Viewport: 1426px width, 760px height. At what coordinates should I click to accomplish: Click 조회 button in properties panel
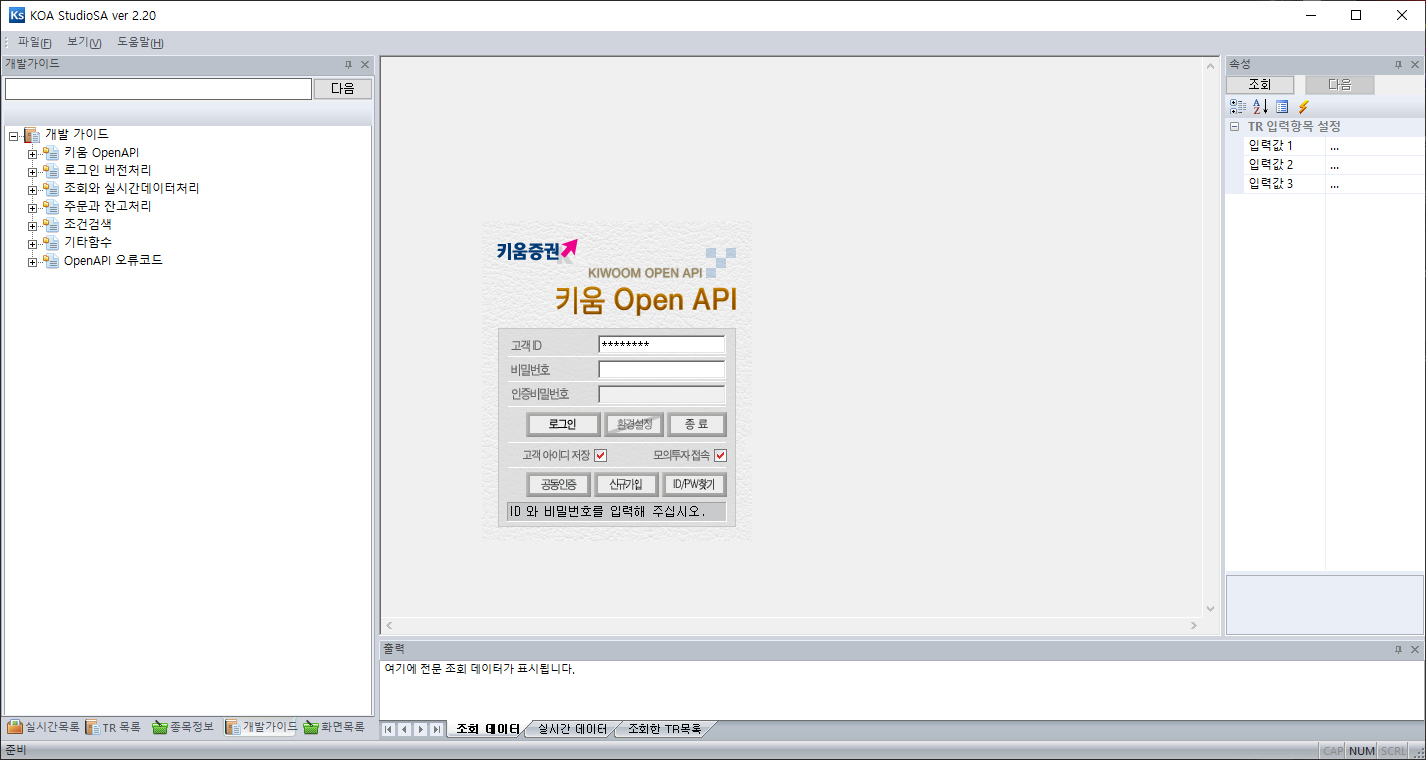(1260, 85)
